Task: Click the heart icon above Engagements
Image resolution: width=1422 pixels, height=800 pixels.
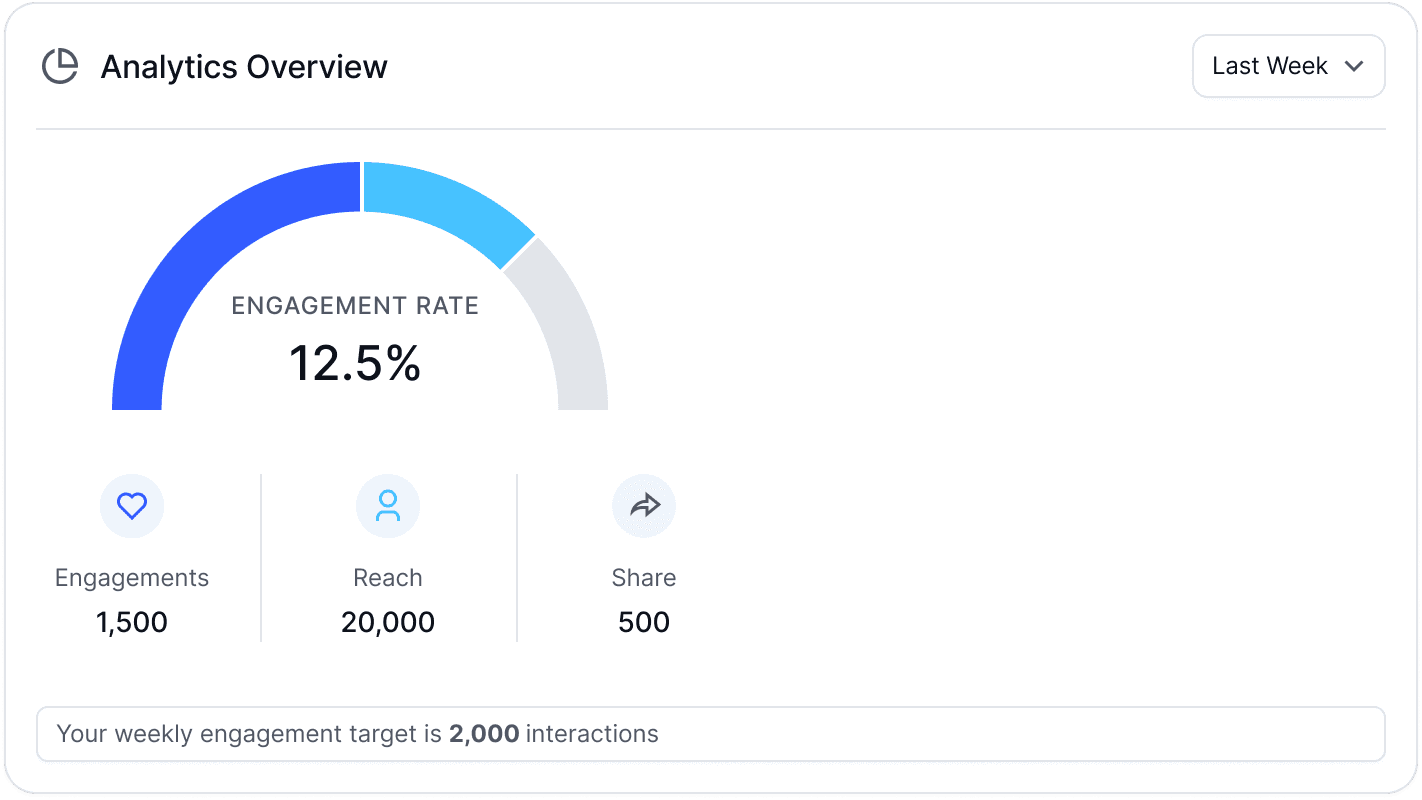Action: [x=132, y=506]
